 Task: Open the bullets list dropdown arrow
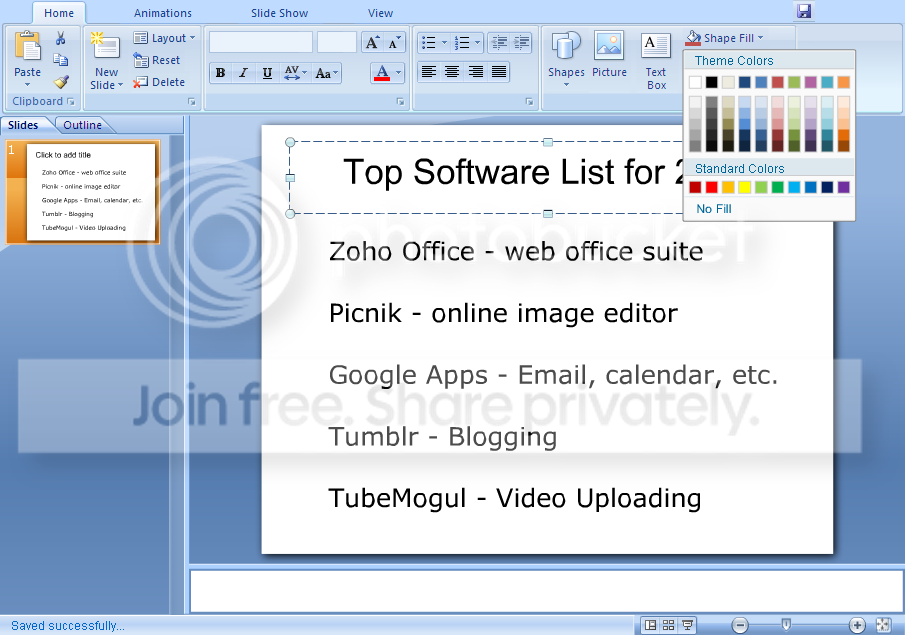[444, 43]
